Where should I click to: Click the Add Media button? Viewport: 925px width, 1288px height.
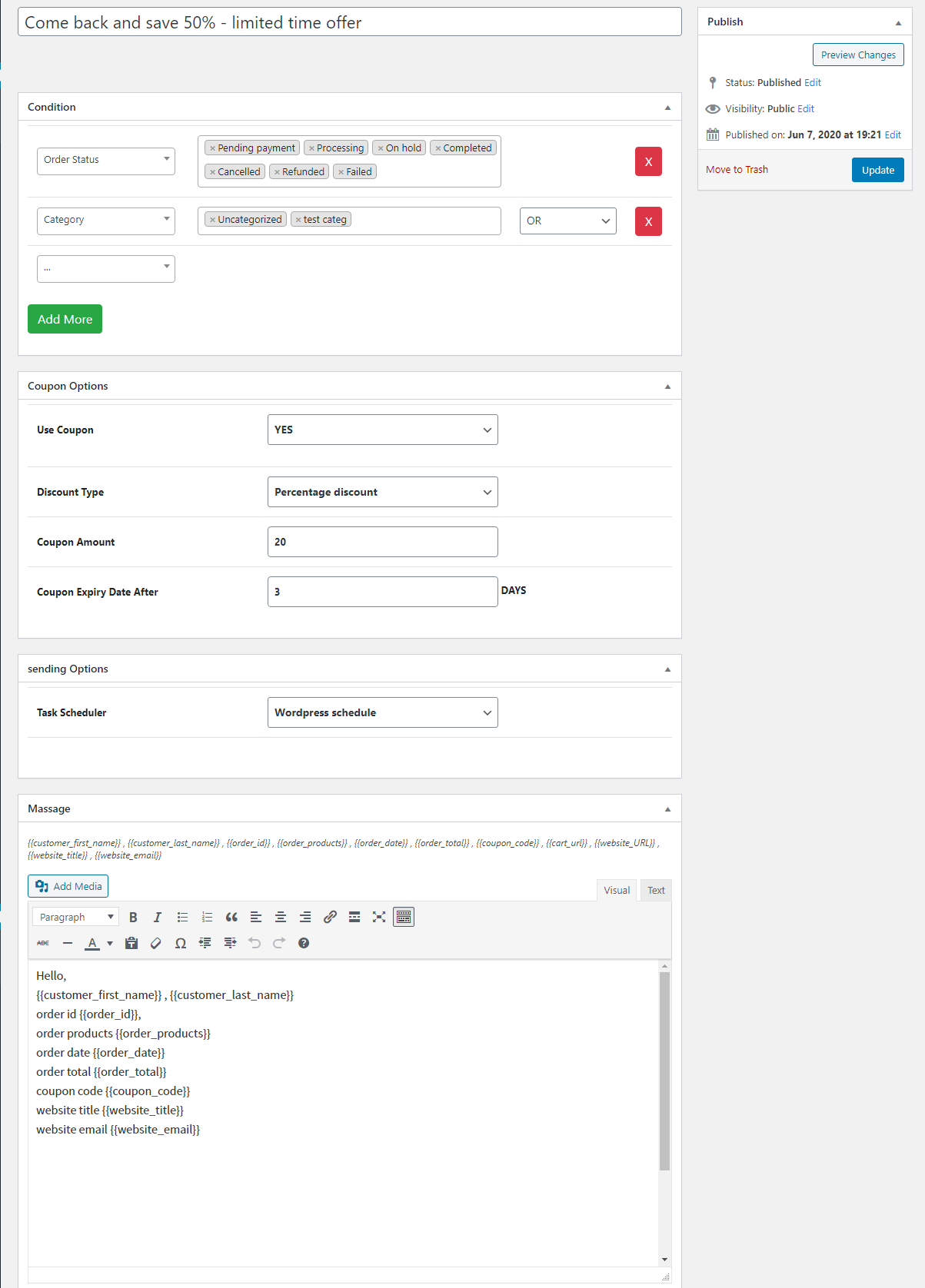coord(68,886)
